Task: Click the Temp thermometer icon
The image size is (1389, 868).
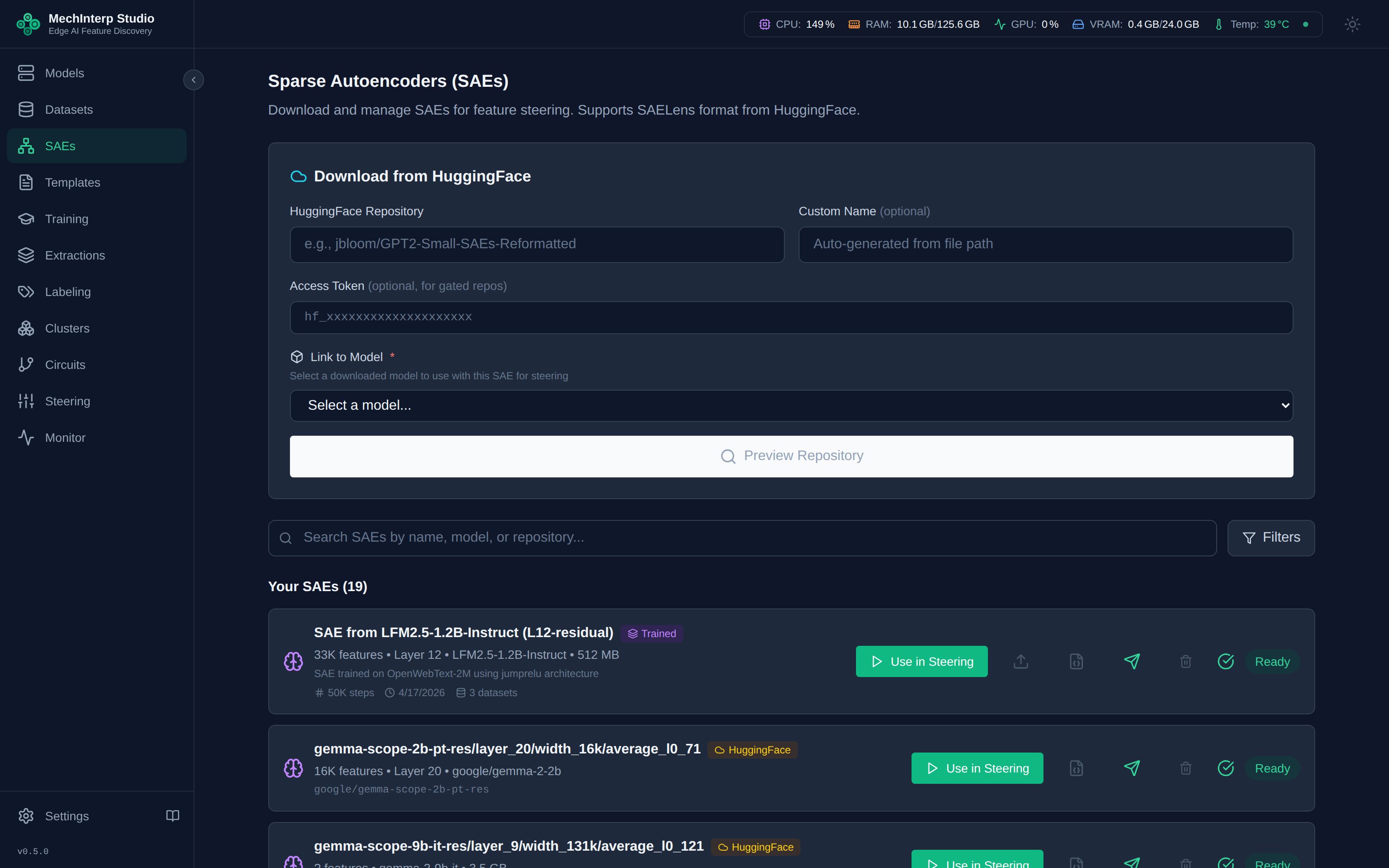Action: (1218, 24)
